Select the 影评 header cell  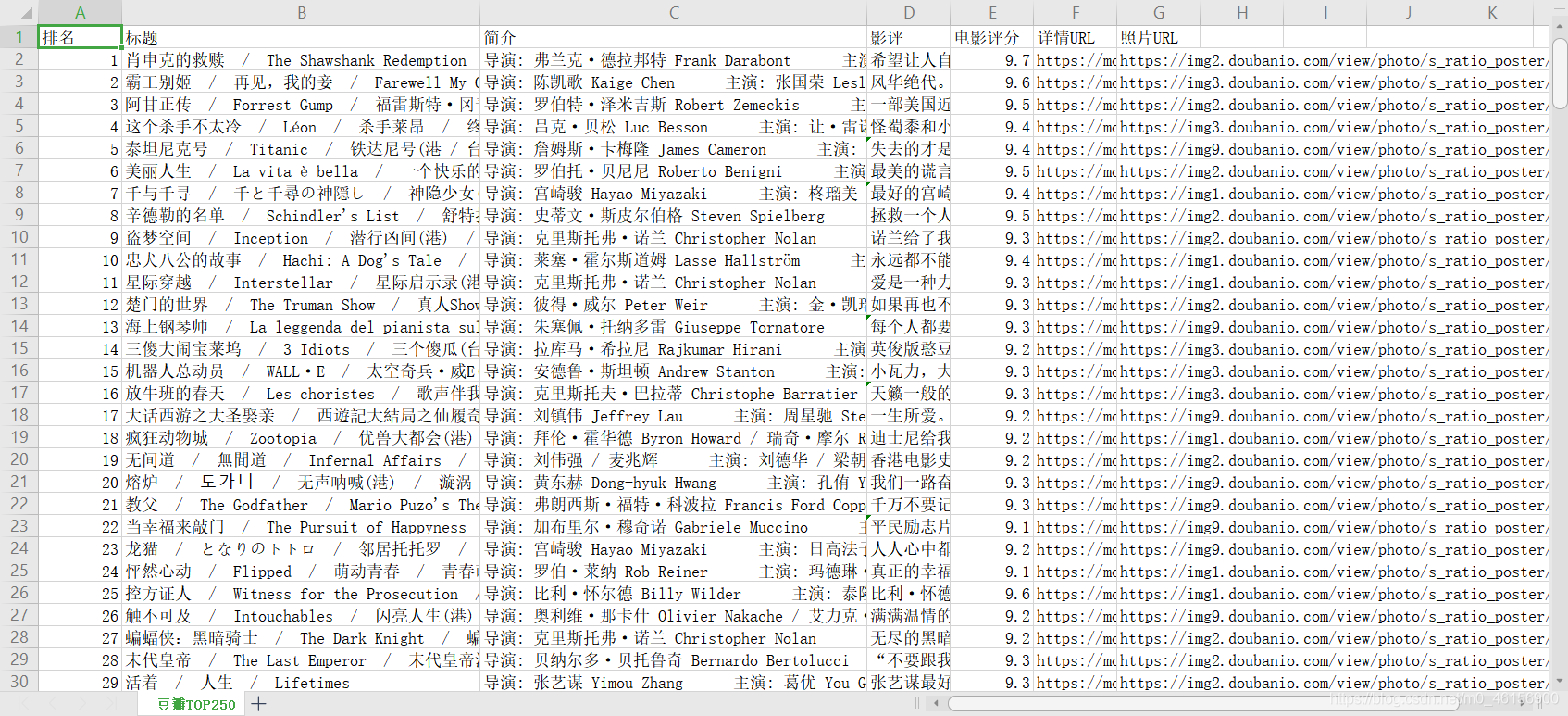click(x=909, y=37)
